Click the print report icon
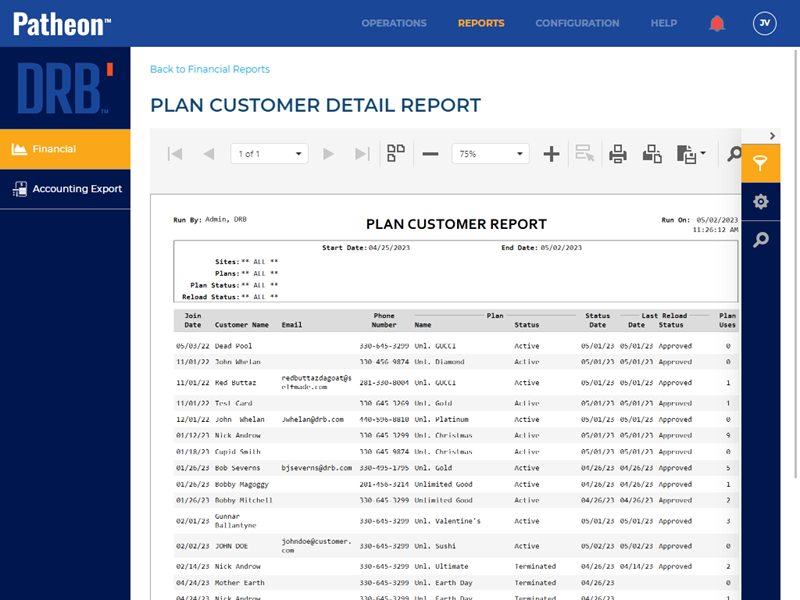The image size is (800, 600). coord(618,154)
